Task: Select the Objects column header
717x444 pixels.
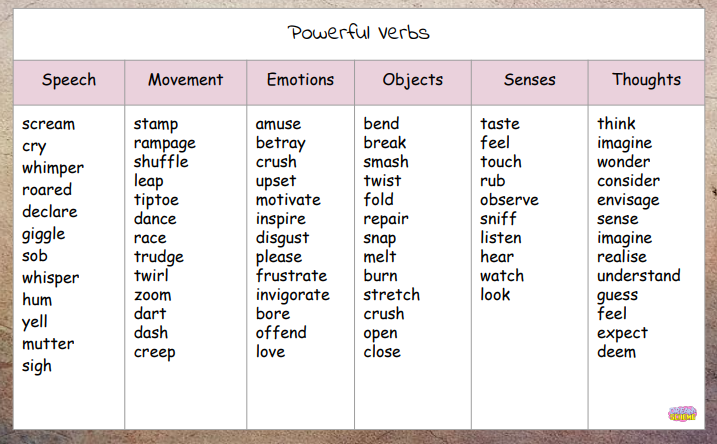Action: point(412,80)
